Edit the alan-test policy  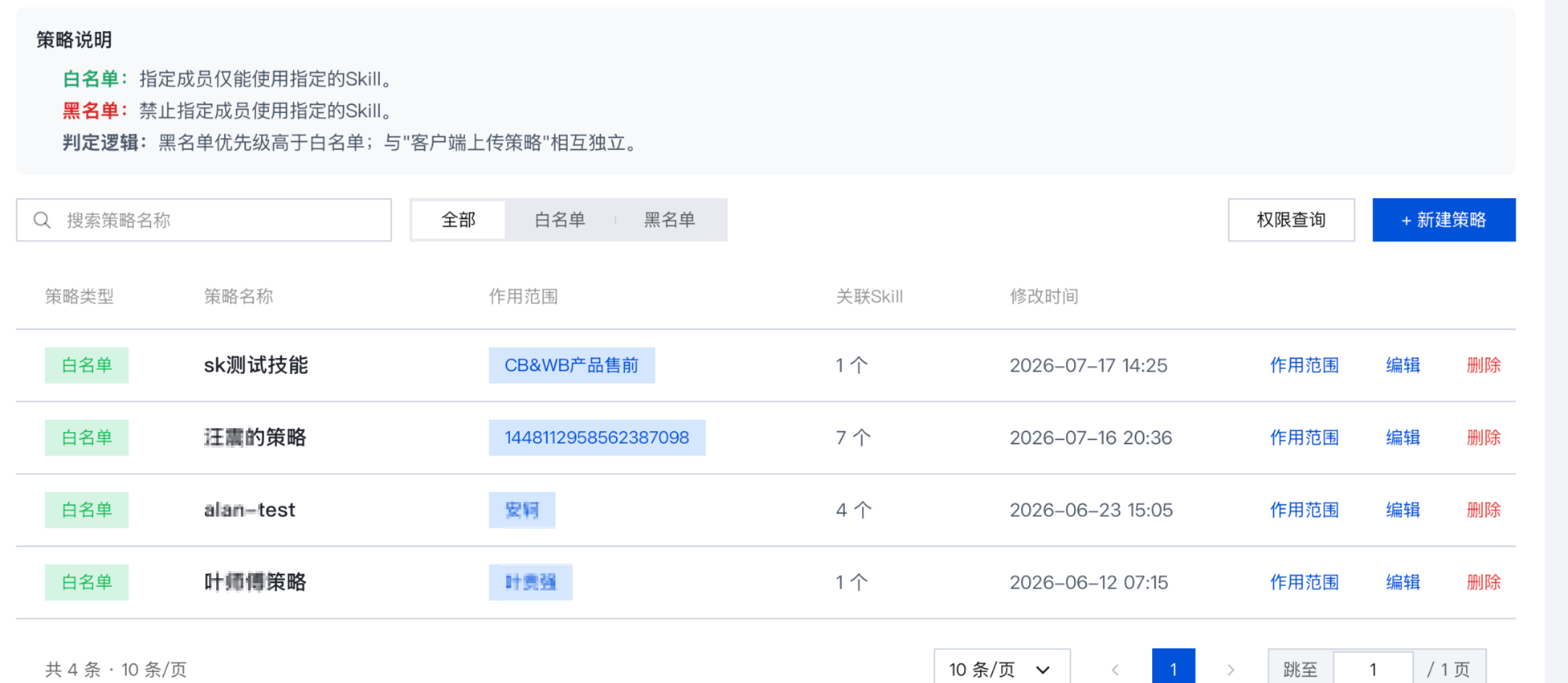click(1403, 510)
